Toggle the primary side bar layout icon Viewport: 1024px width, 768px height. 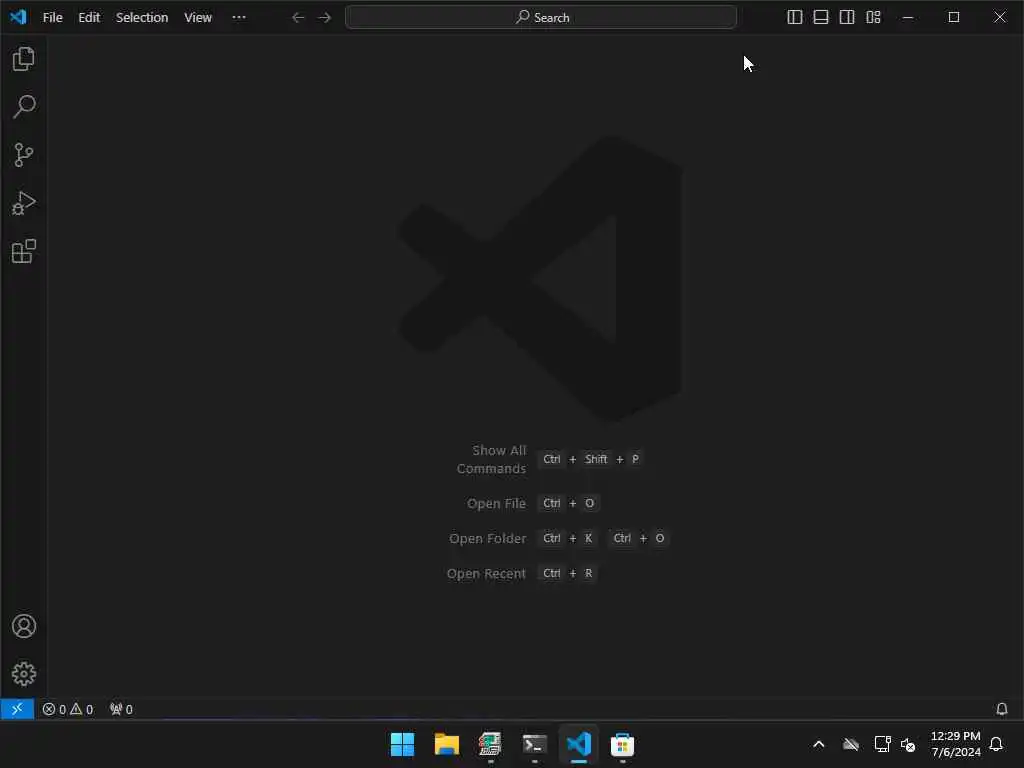tap(795, 18)
